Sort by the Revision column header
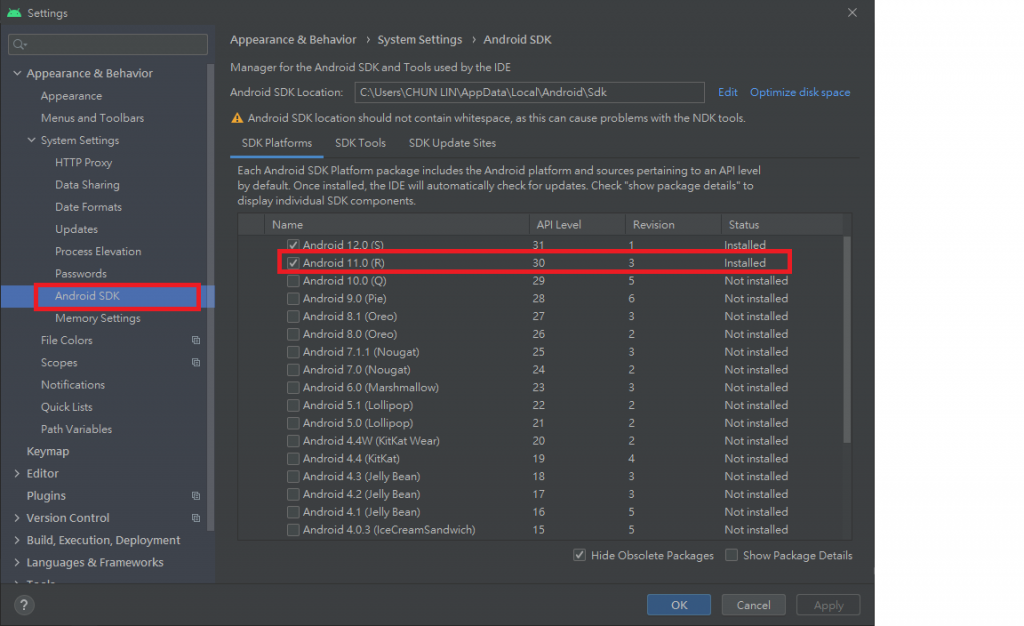The width and height of the screenshot is (1024, 626). click(673, 225)
